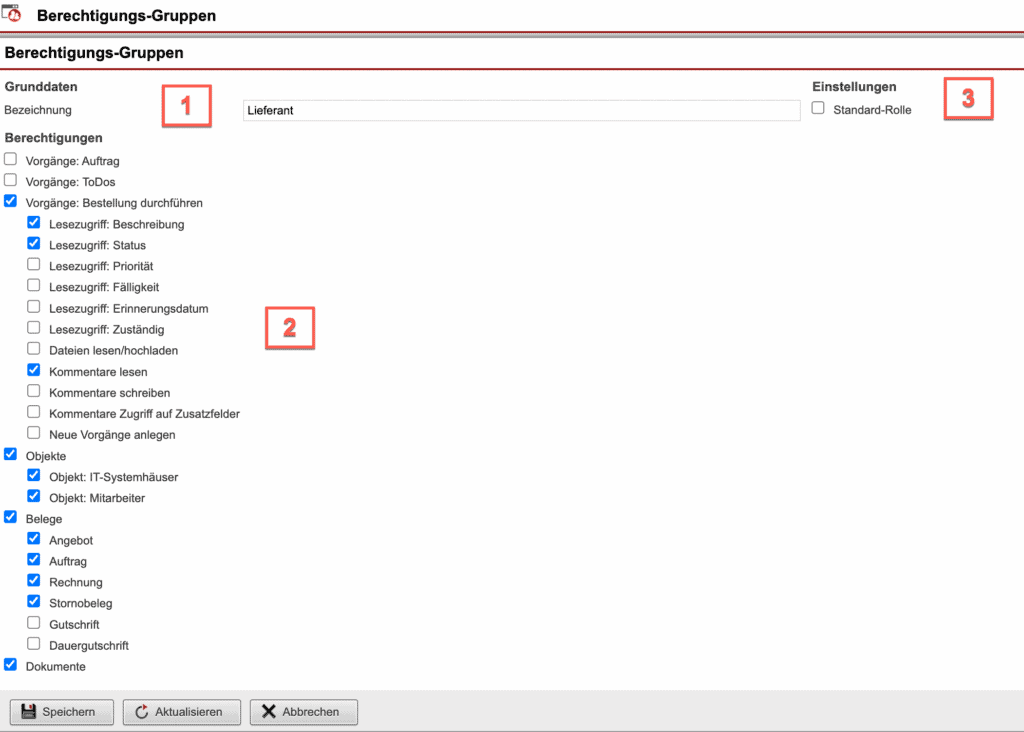
Task: Enable Vorgänge: ToDos permission
Action: pos(10,181)
